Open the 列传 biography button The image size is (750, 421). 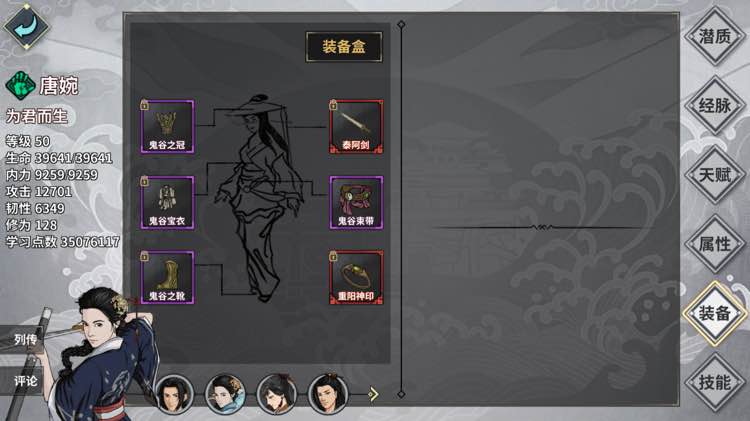[x=23, y=339]
